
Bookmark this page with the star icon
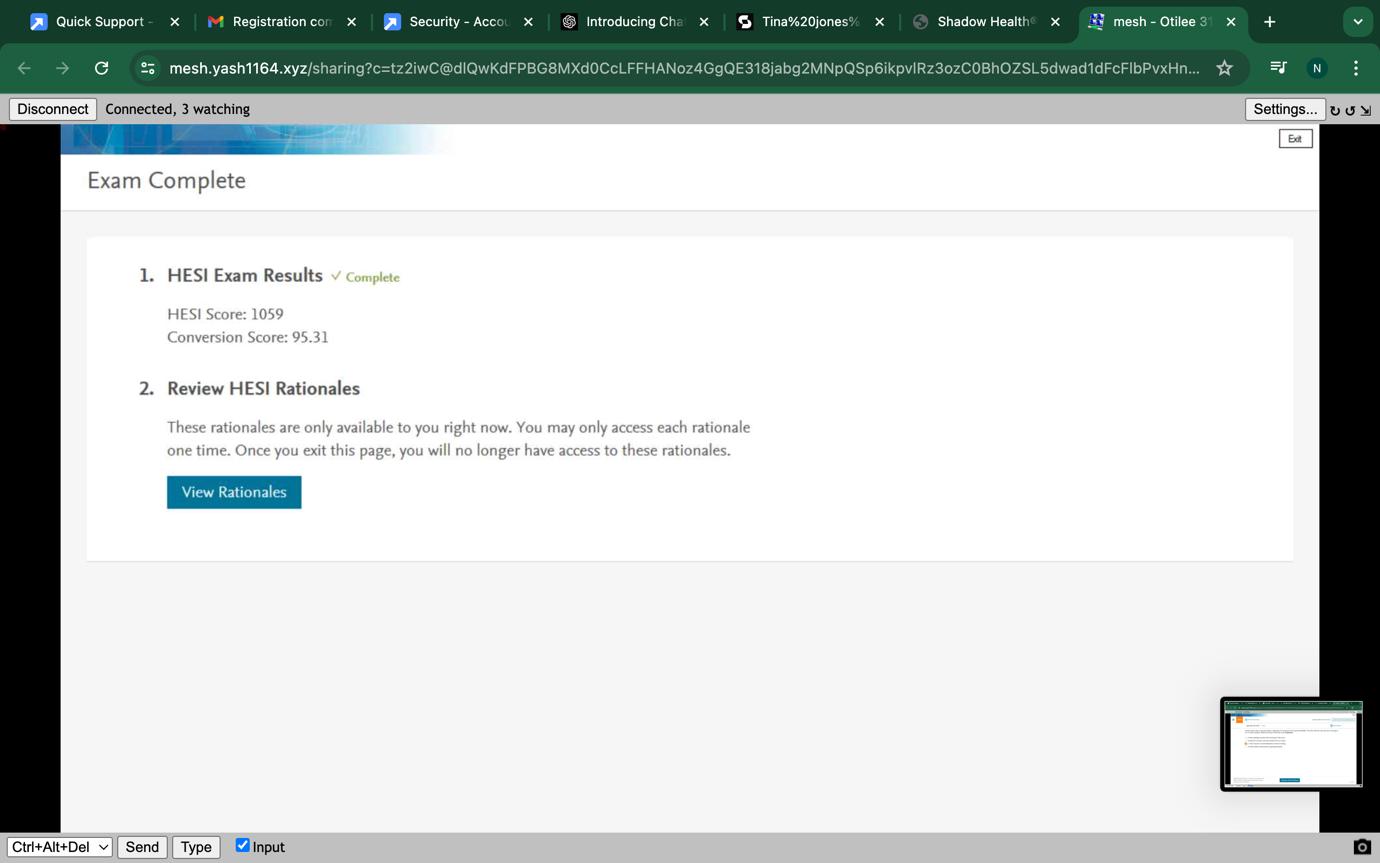tap(1224, 68)
